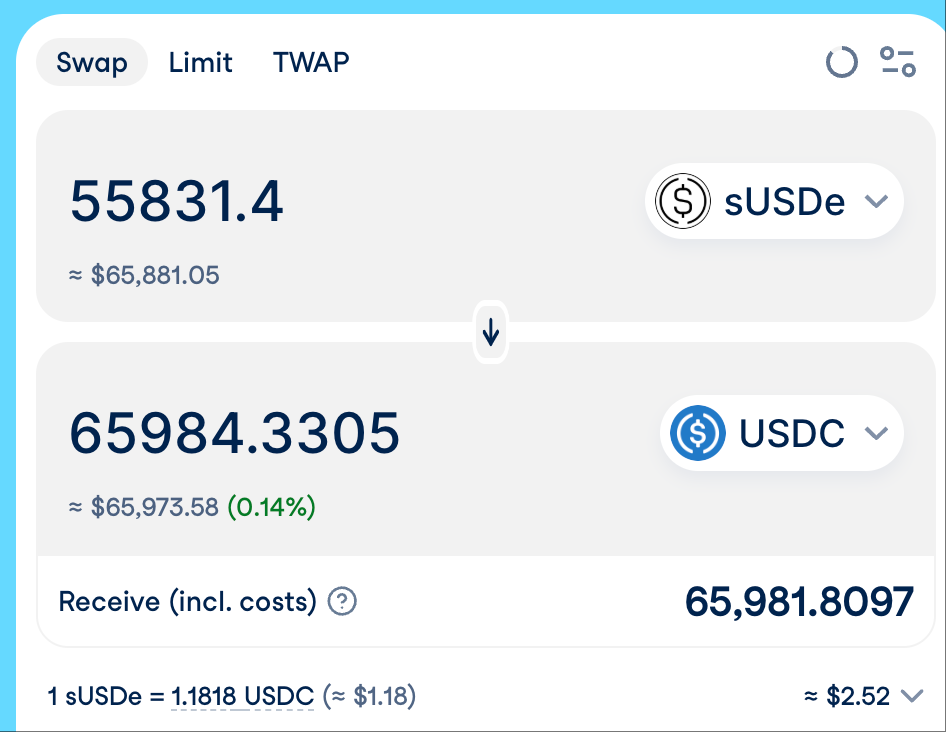Click the 65,981.8097 receive amount
This screenshot has height=732, width=946.
tap(798, 602)
